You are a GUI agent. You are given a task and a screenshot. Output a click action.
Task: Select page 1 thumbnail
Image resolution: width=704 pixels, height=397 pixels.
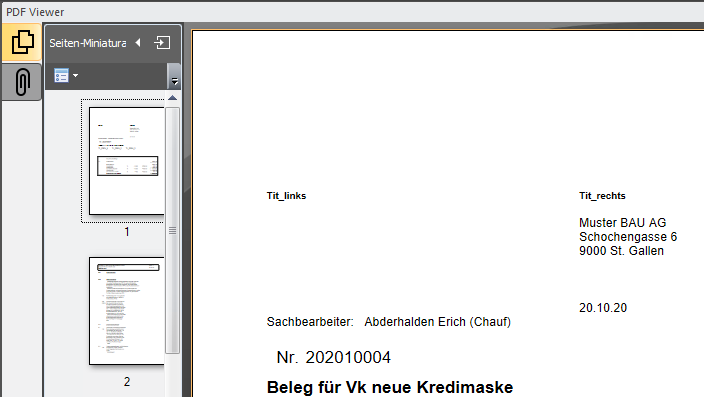point(127,161)
